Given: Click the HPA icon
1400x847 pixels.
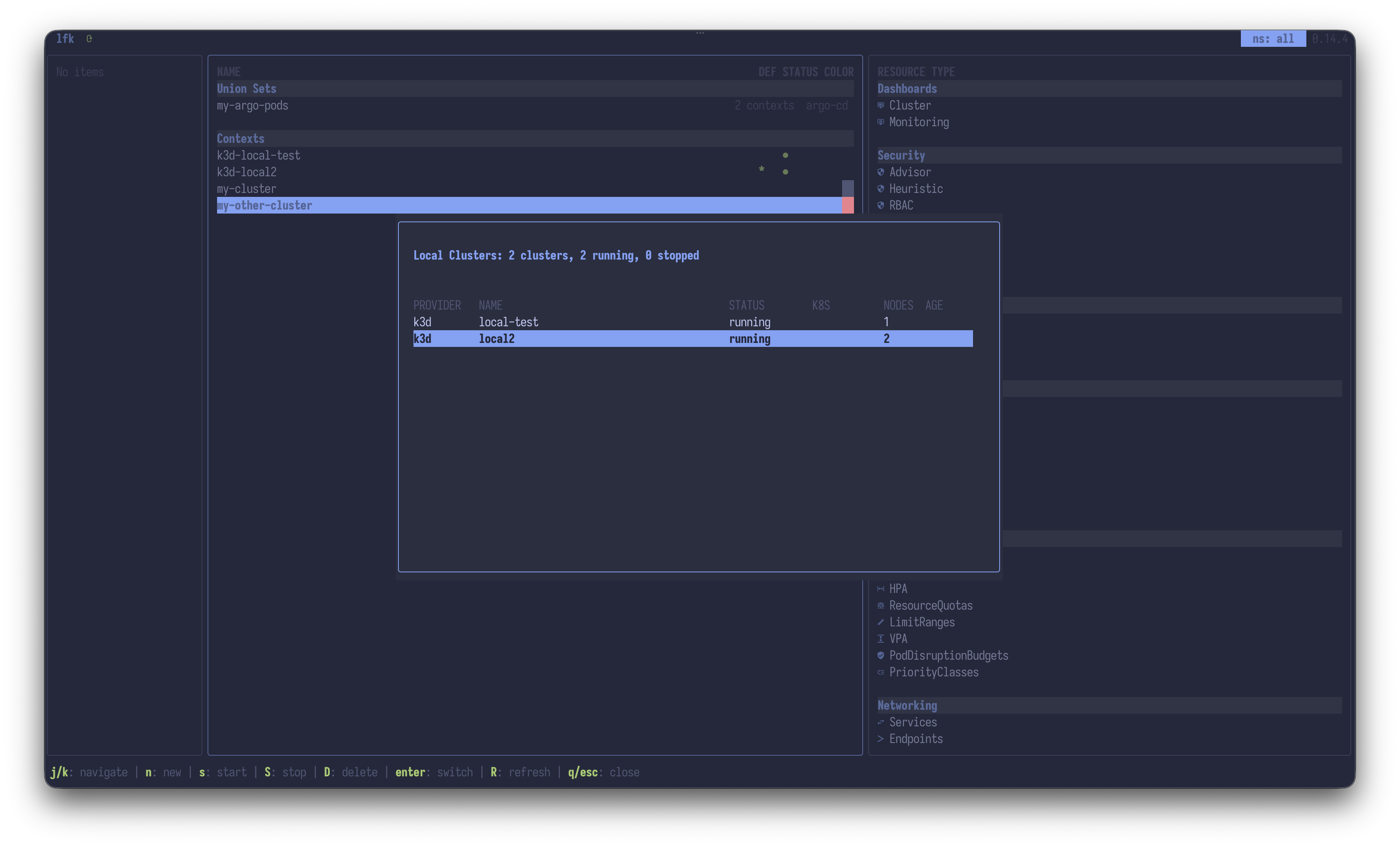Looking at the screenshot, I should click(881, 588).
